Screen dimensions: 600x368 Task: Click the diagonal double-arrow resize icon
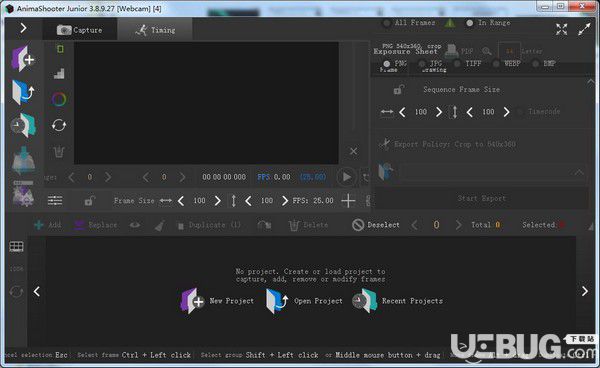pyautogui.click(x=584, y=29)
